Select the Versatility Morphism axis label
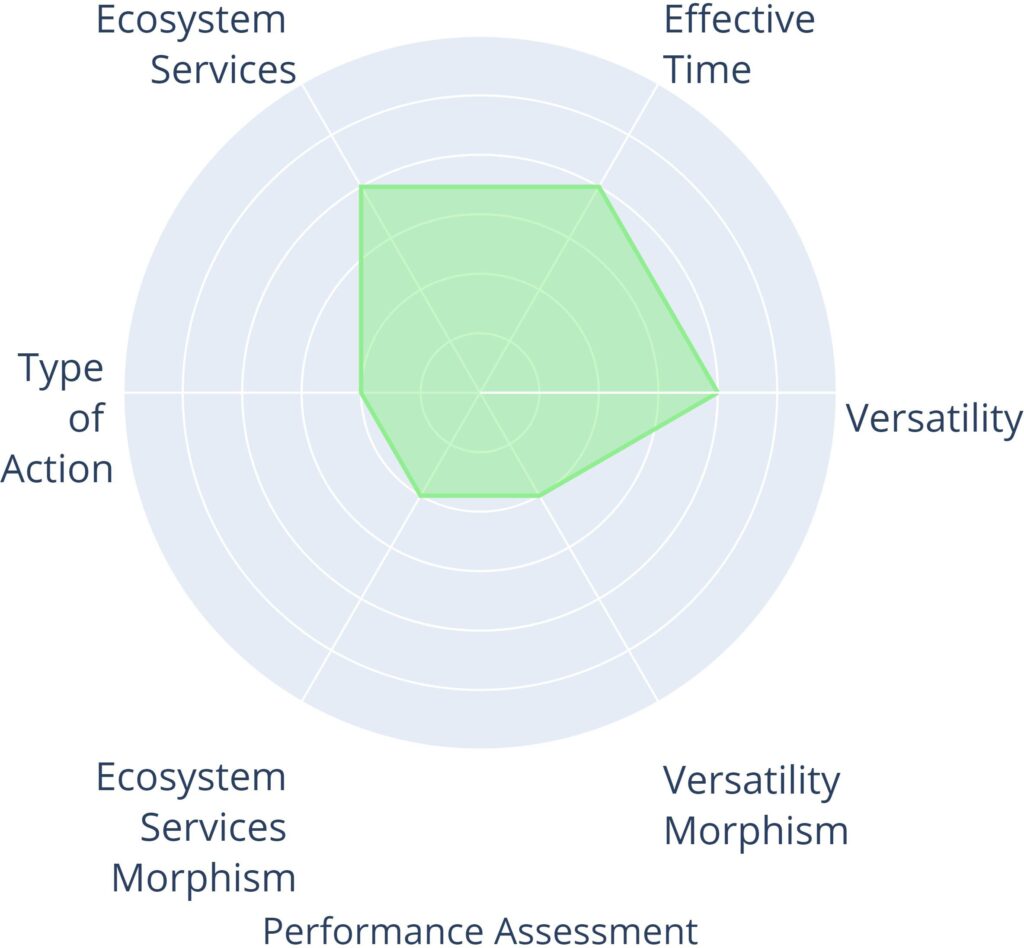Viewport: 1024px width, 948px height. click(755, 805)
